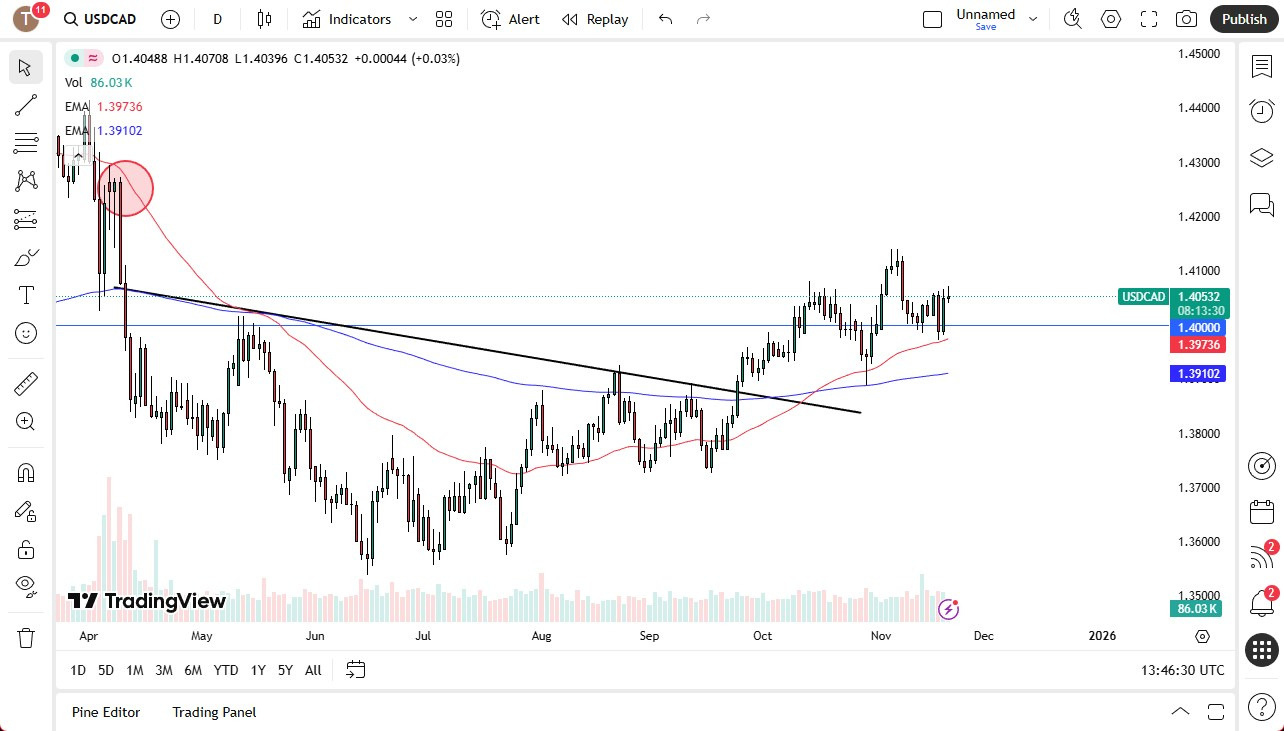Toggle lock all drawings
This screenshot has height=731, width=1284.
(x=26, y=549)
